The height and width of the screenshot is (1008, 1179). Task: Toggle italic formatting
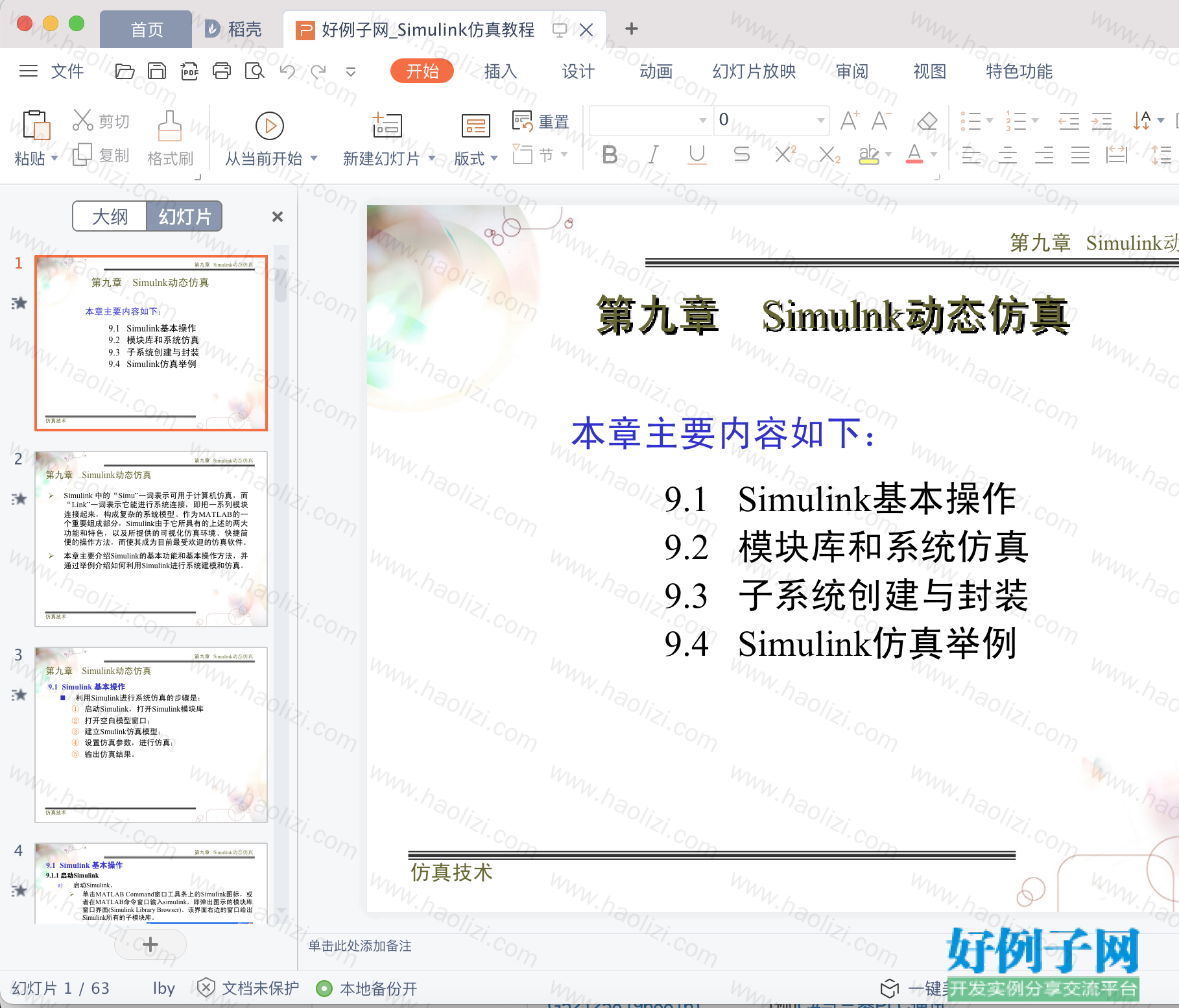pyautogui.click(x=654, y=154)
